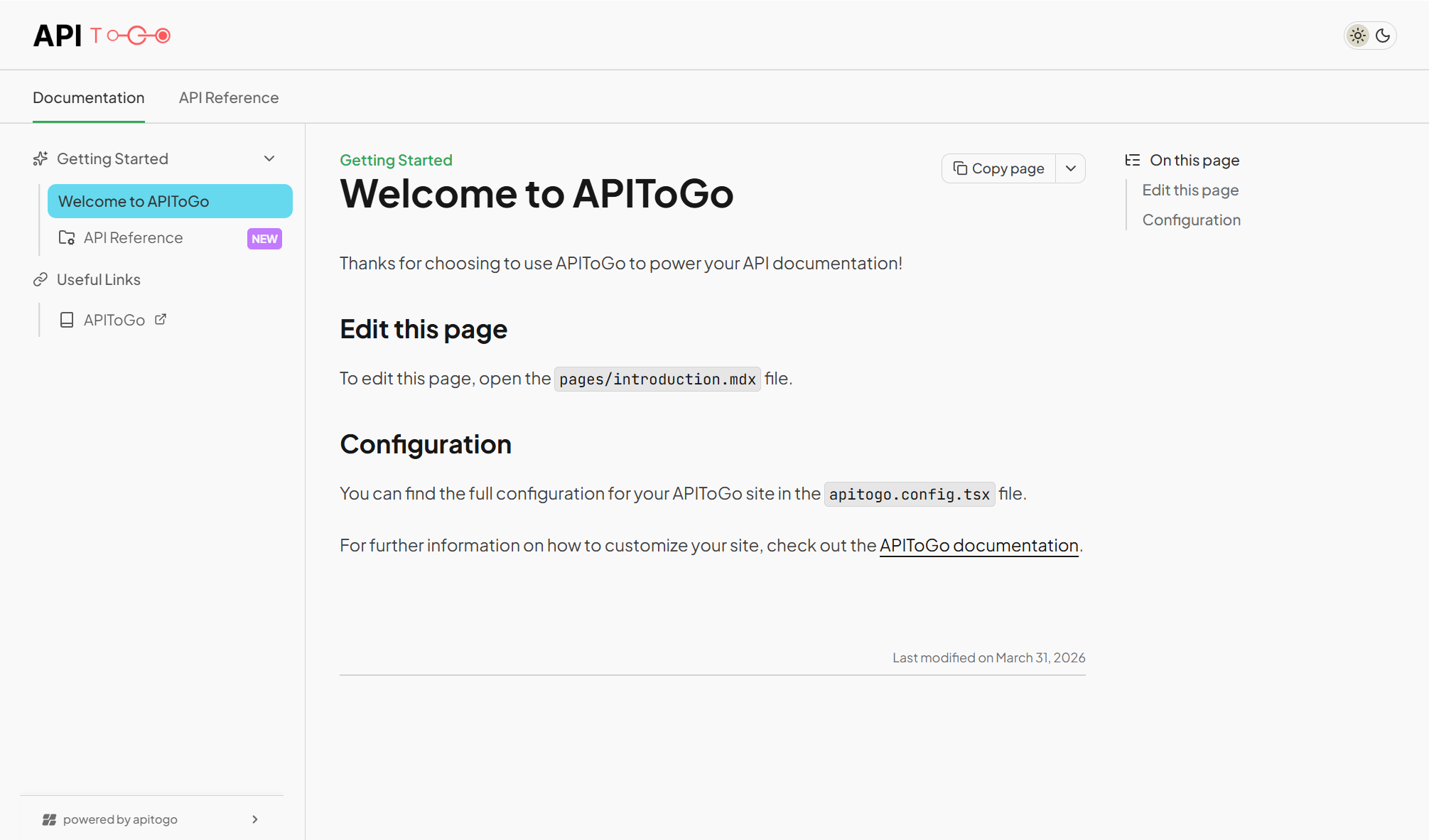The height and width of the screenshot is (840, 1429).
Task: Open the APIToGo external link icon
Action: click(161, 320)
